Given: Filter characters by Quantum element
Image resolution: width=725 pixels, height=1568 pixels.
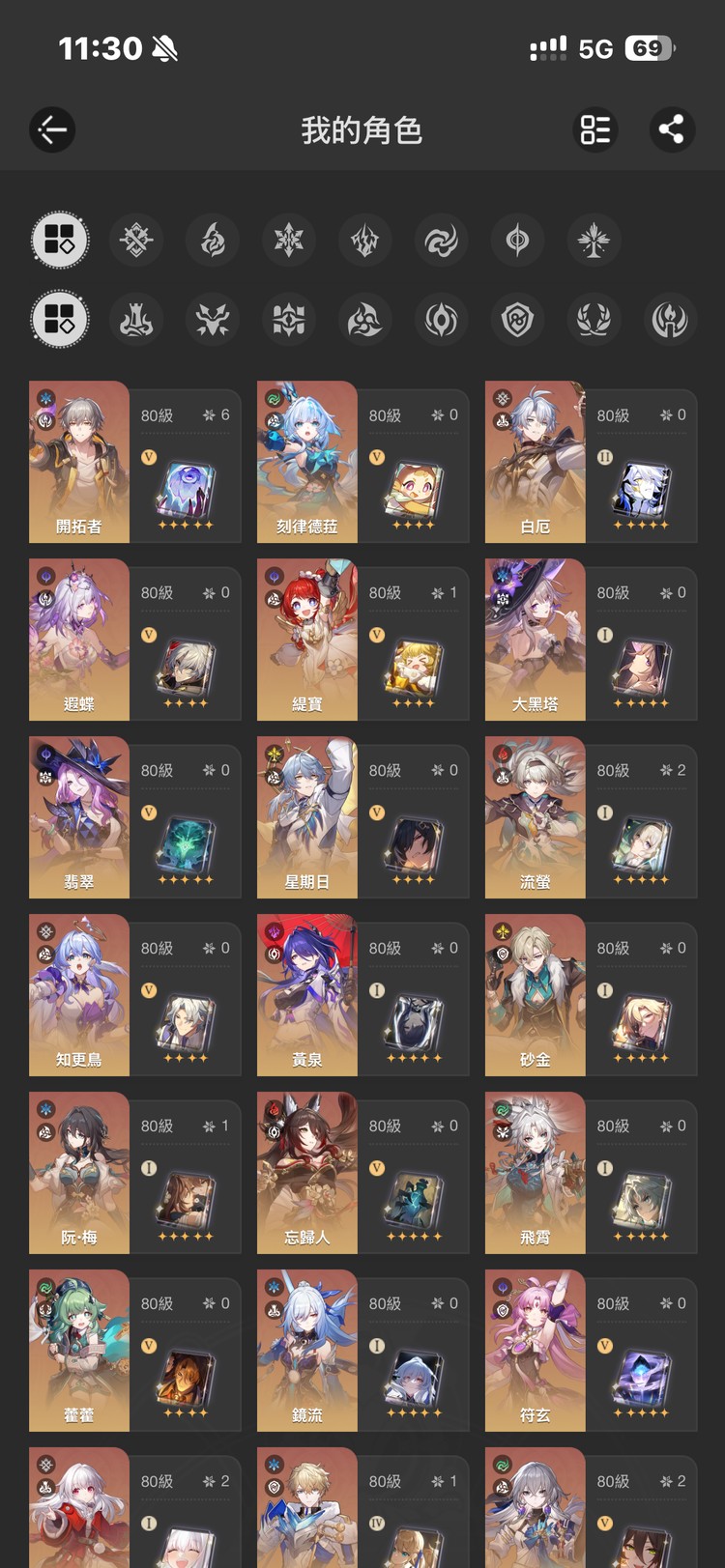Looking at the screenshot, I should point(518,240).
